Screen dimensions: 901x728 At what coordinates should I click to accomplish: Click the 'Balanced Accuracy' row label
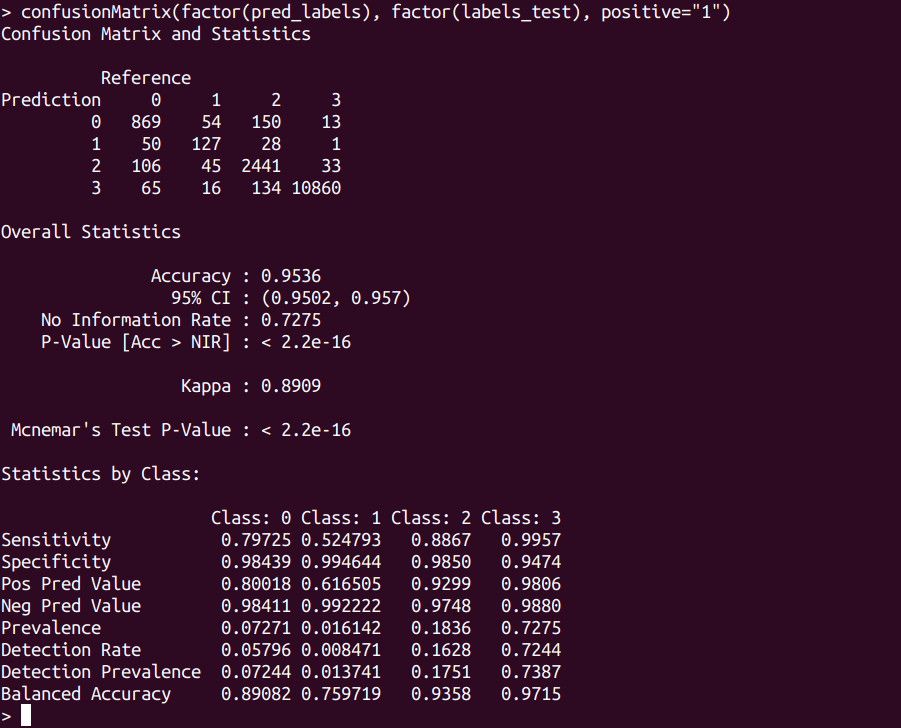86,694
